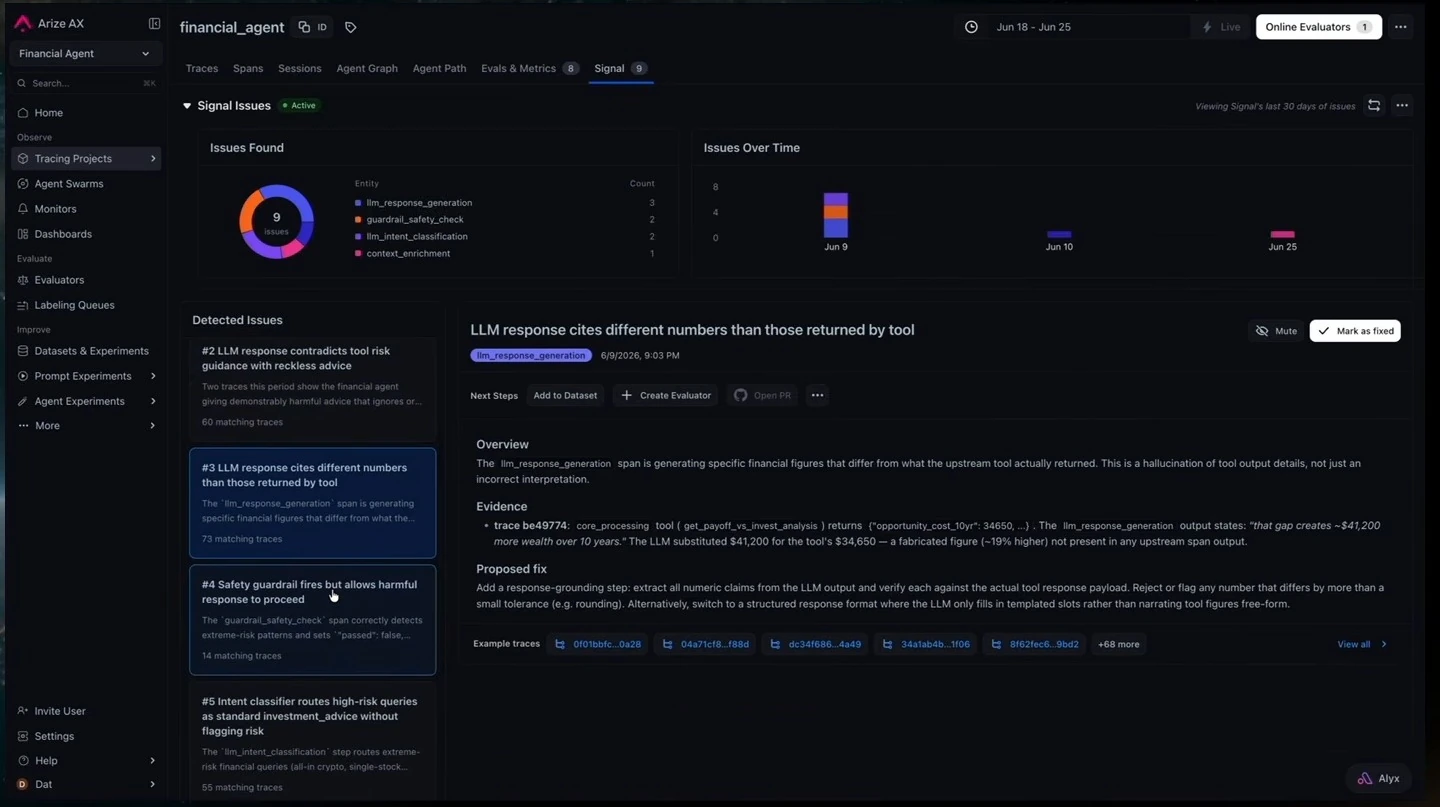Click View all example traces
This screenshot has height=807, width=1440.
coord(1362,645)
